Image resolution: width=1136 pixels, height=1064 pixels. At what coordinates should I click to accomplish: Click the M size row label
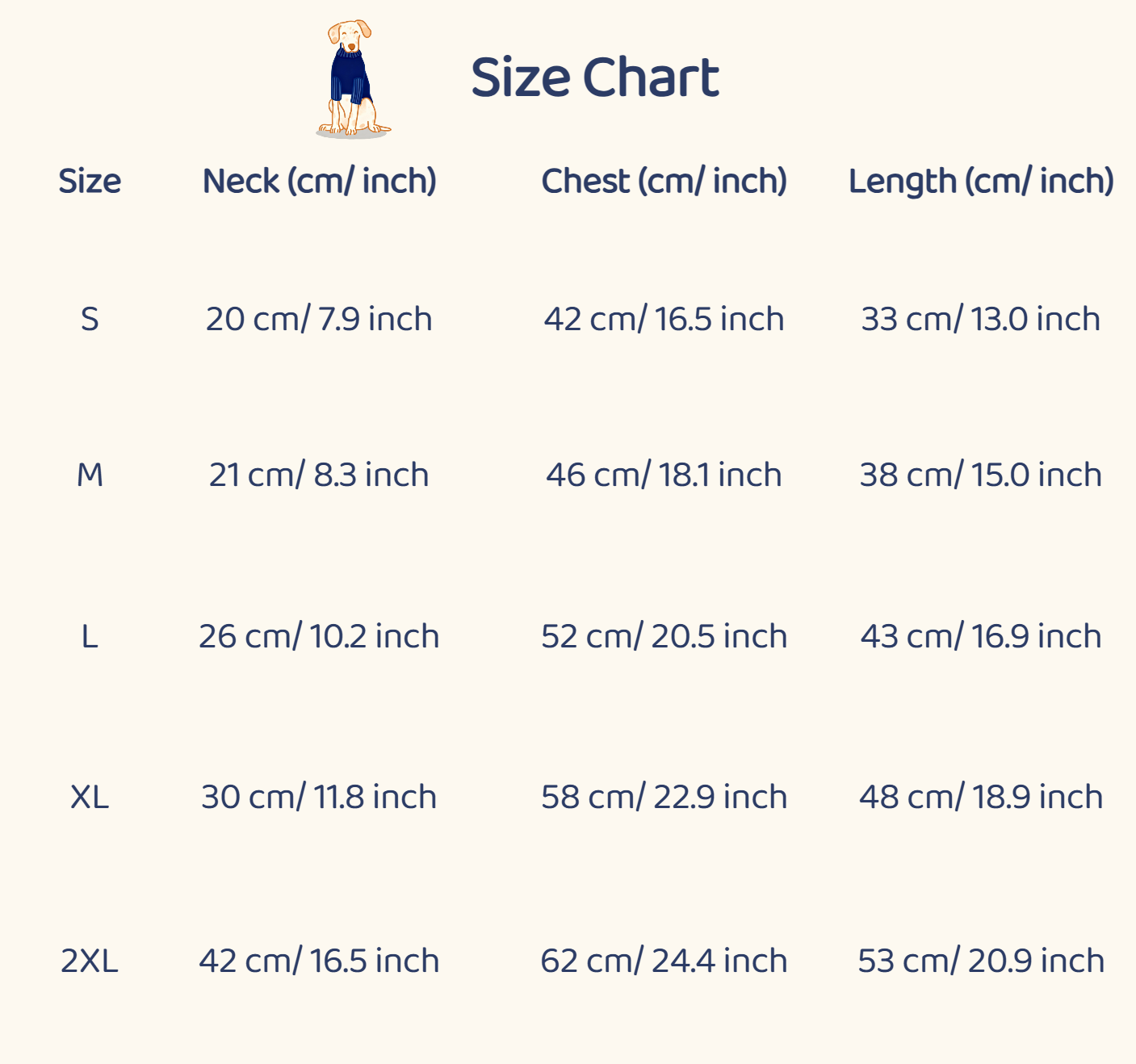(x=90, y=475)
